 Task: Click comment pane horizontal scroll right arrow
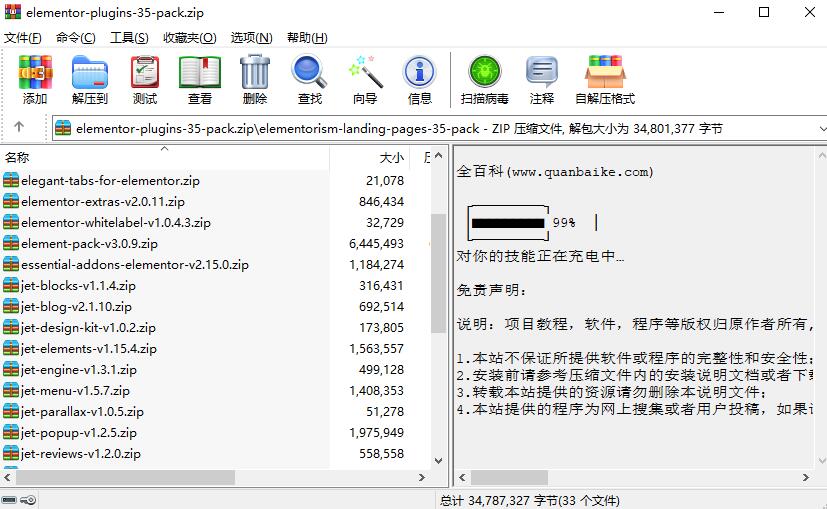805,477
